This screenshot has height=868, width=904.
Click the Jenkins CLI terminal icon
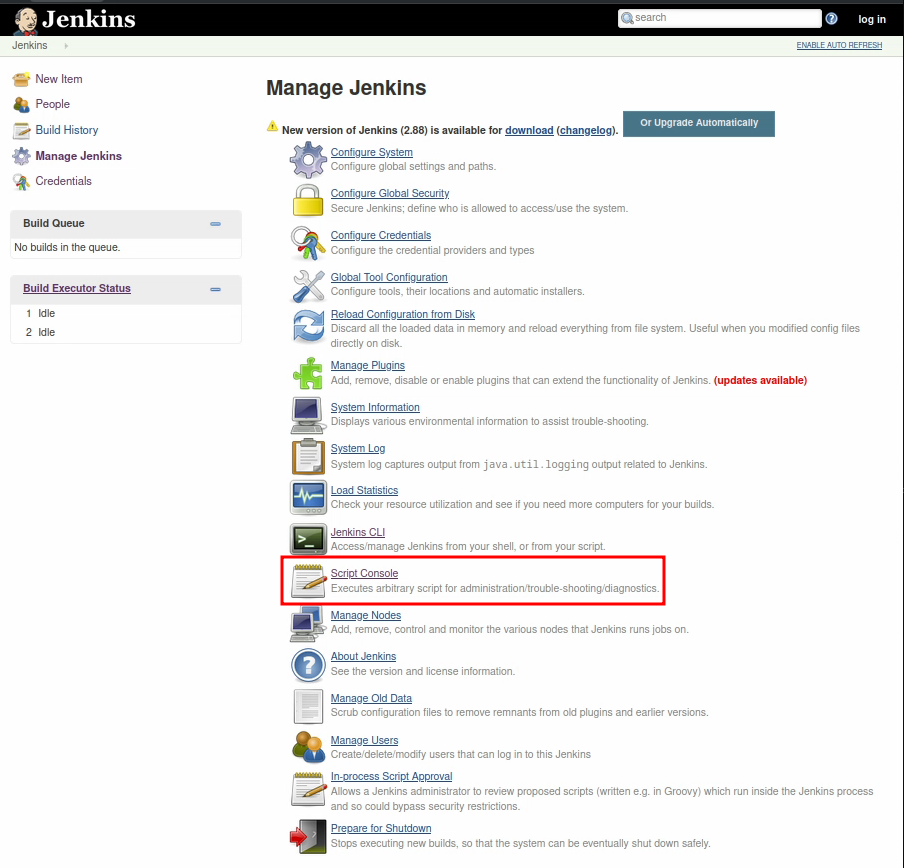(308, 539)
